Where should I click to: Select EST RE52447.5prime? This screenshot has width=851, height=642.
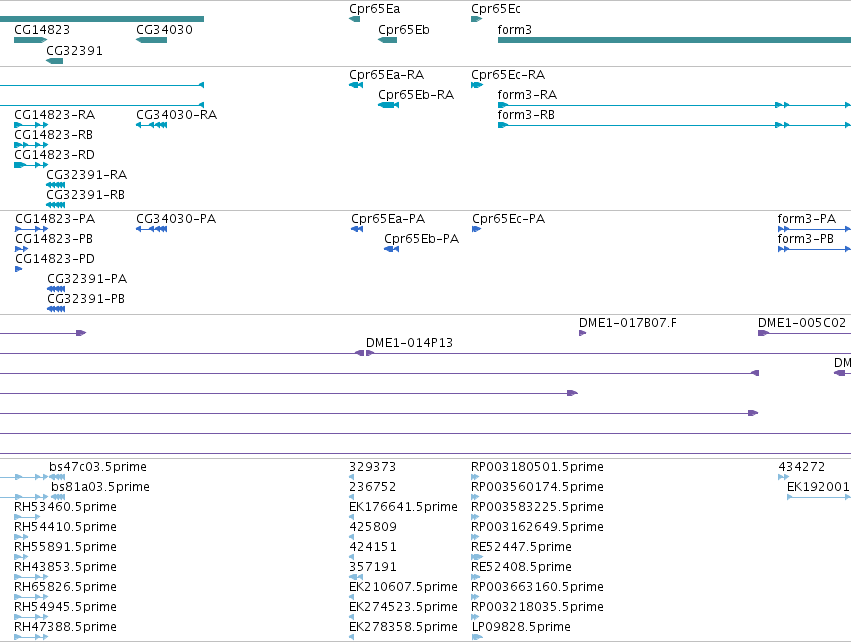tap(521, 547)
